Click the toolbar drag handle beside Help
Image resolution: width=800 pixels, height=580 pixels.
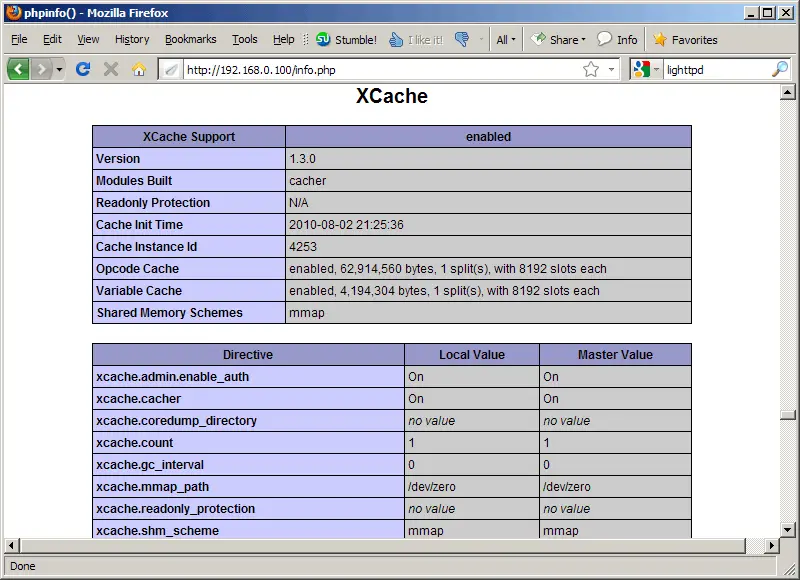[x=306, y=40]
